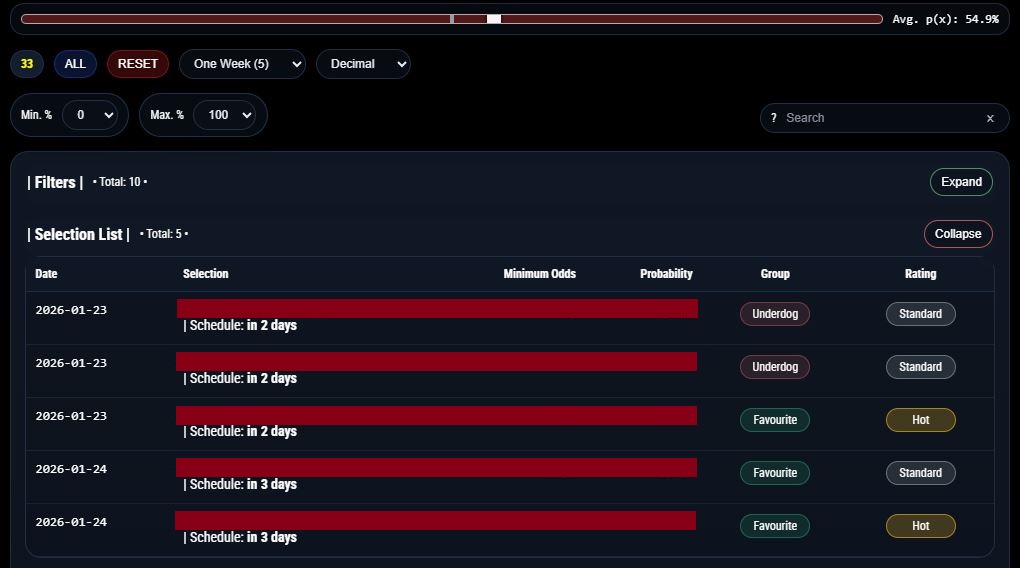Click the white handle on the probability bar
The image size is (1020, 568).
click(x=494, y=19)
